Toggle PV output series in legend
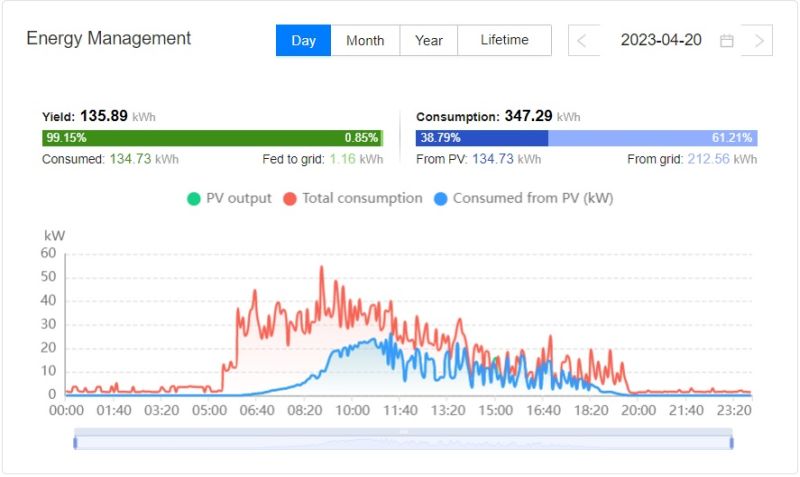800x477 pixels. pyautogui.click(x=229, y=198)
